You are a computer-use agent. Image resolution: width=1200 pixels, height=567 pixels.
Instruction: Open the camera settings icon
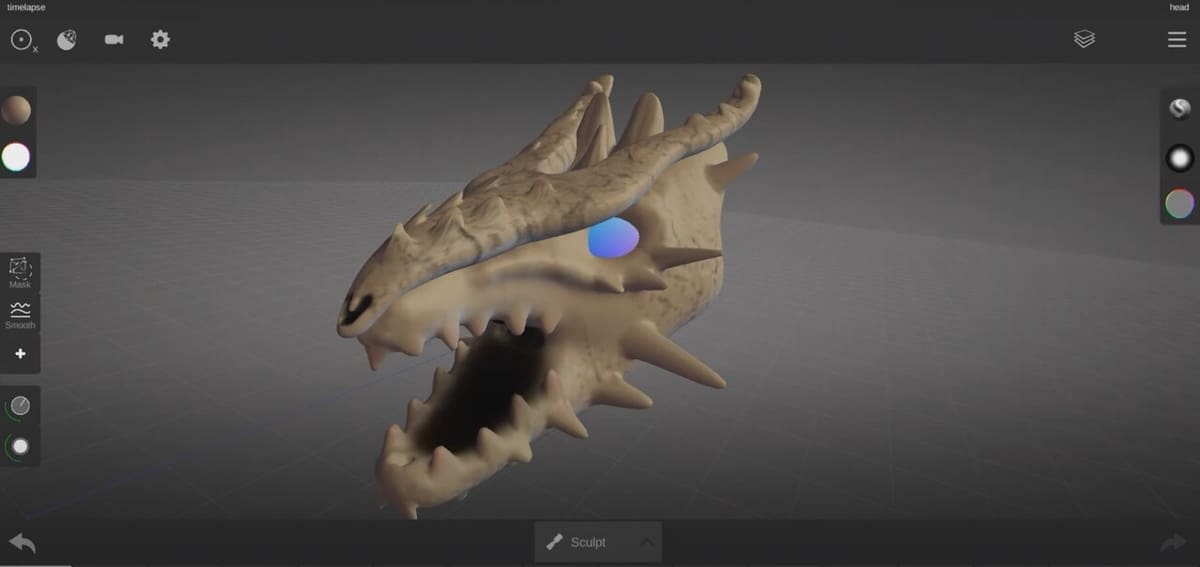pos(114,40)
